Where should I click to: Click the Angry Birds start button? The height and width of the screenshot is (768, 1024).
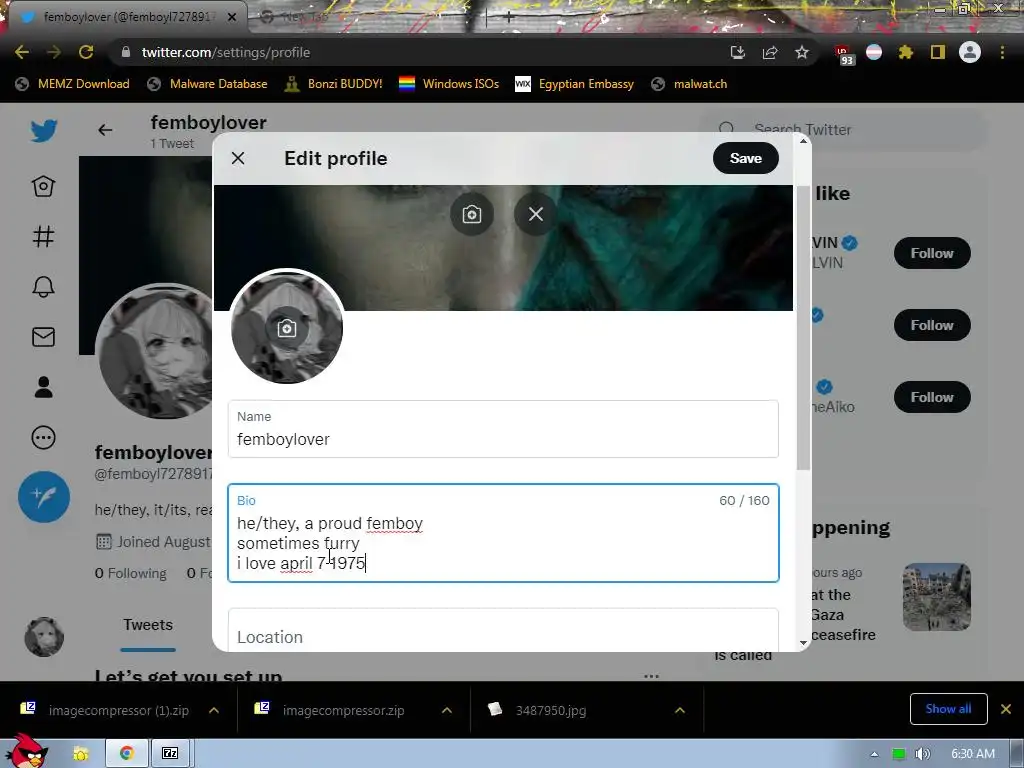27,751
